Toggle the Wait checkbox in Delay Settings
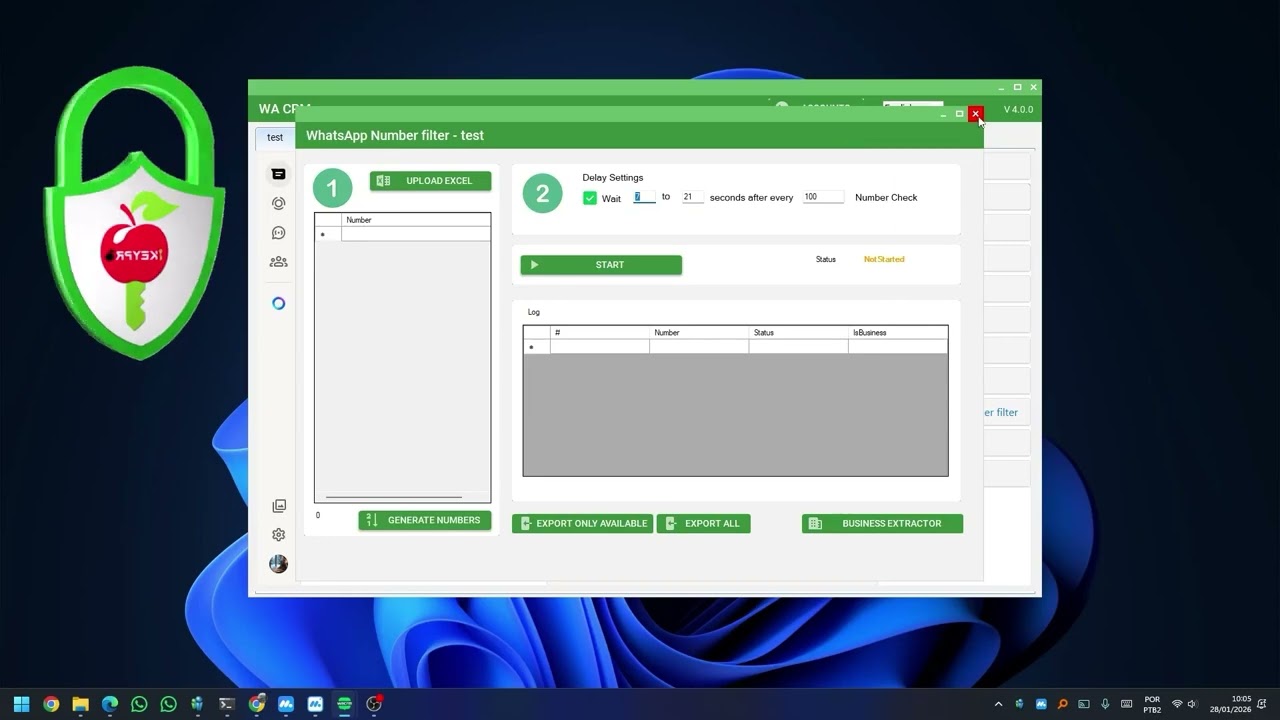 (590, 198)
